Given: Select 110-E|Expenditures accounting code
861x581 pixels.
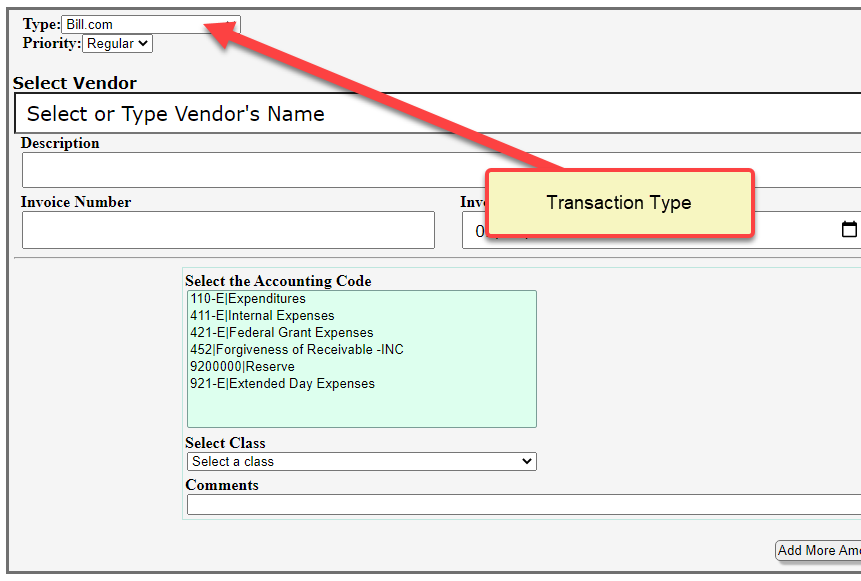Looking at the screenshot, I should pos(248,299).
